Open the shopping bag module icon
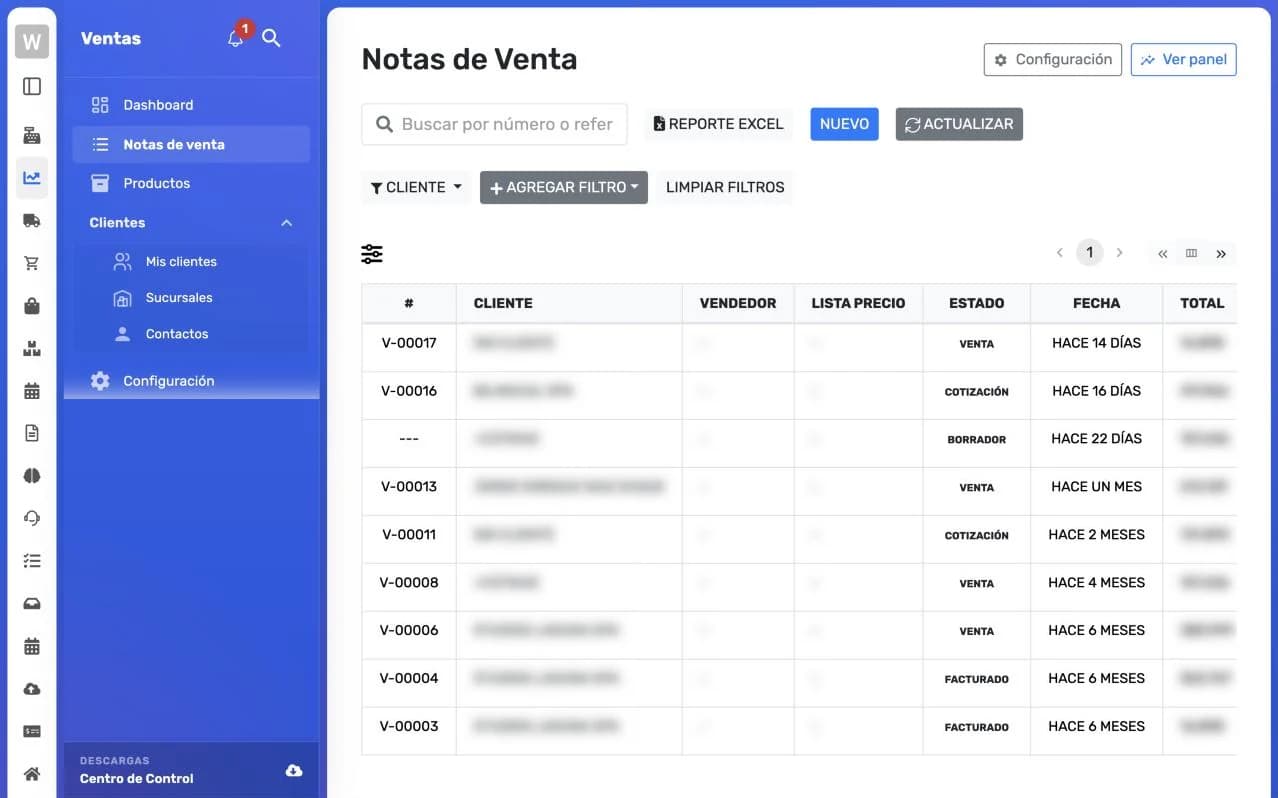The height and width of the screenshot is (798, 1278). 32,306
